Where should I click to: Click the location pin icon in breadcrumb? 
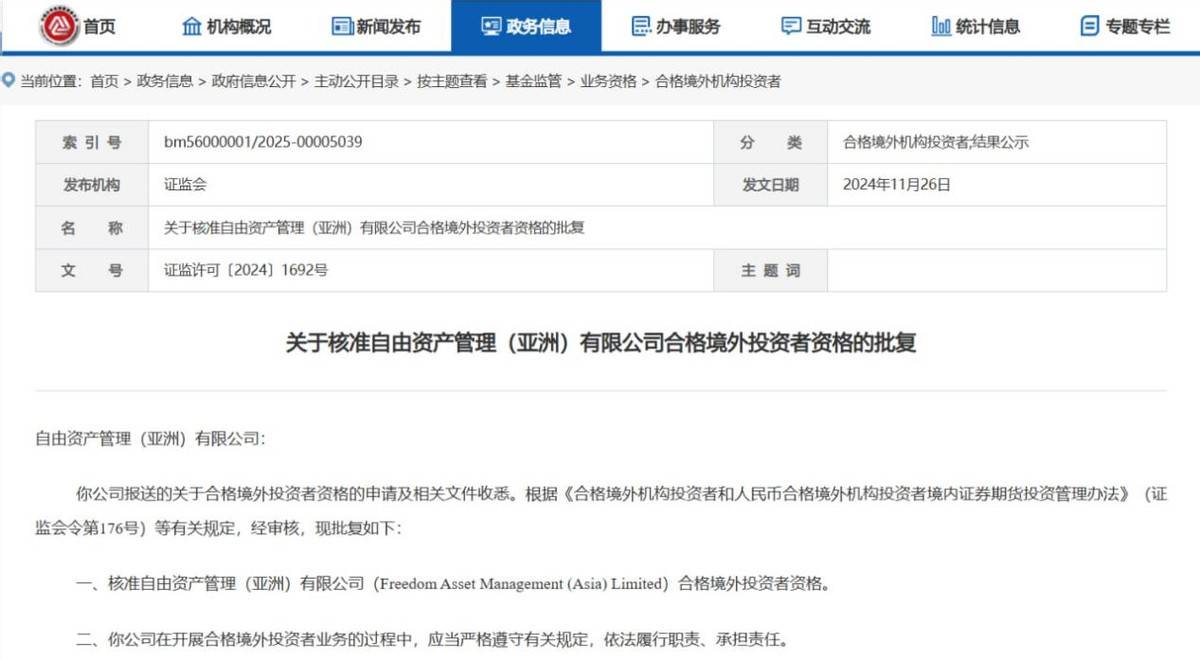[9, 80]
